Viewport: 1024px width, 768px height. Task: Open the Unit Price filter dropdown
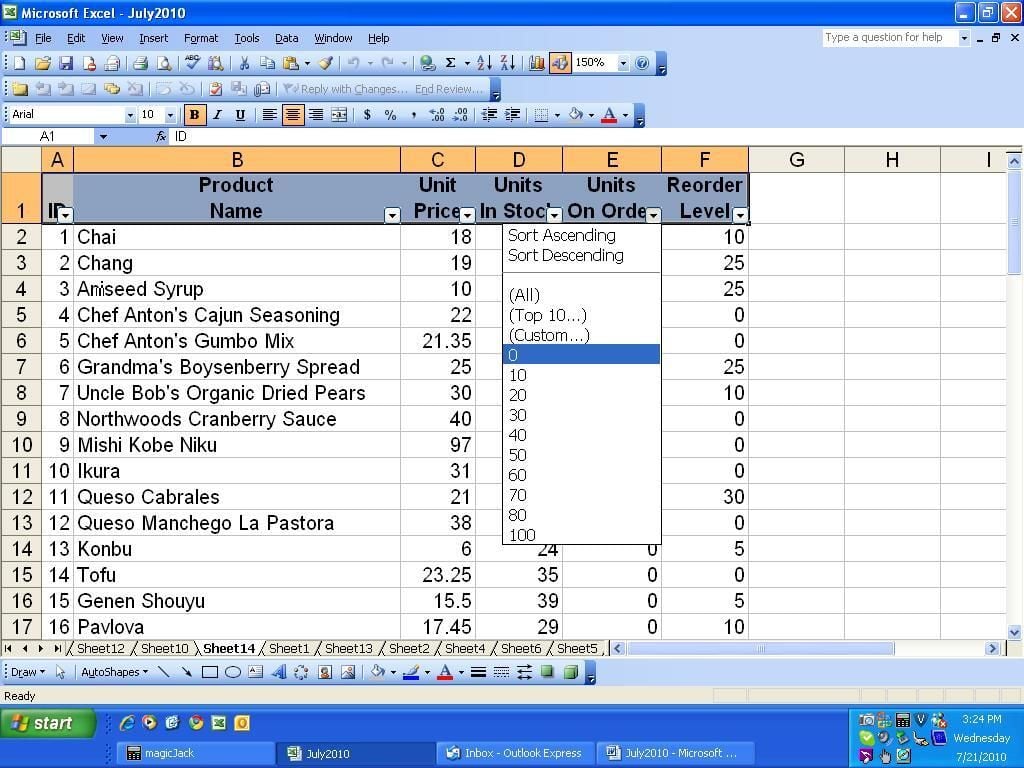click(468, 215)
